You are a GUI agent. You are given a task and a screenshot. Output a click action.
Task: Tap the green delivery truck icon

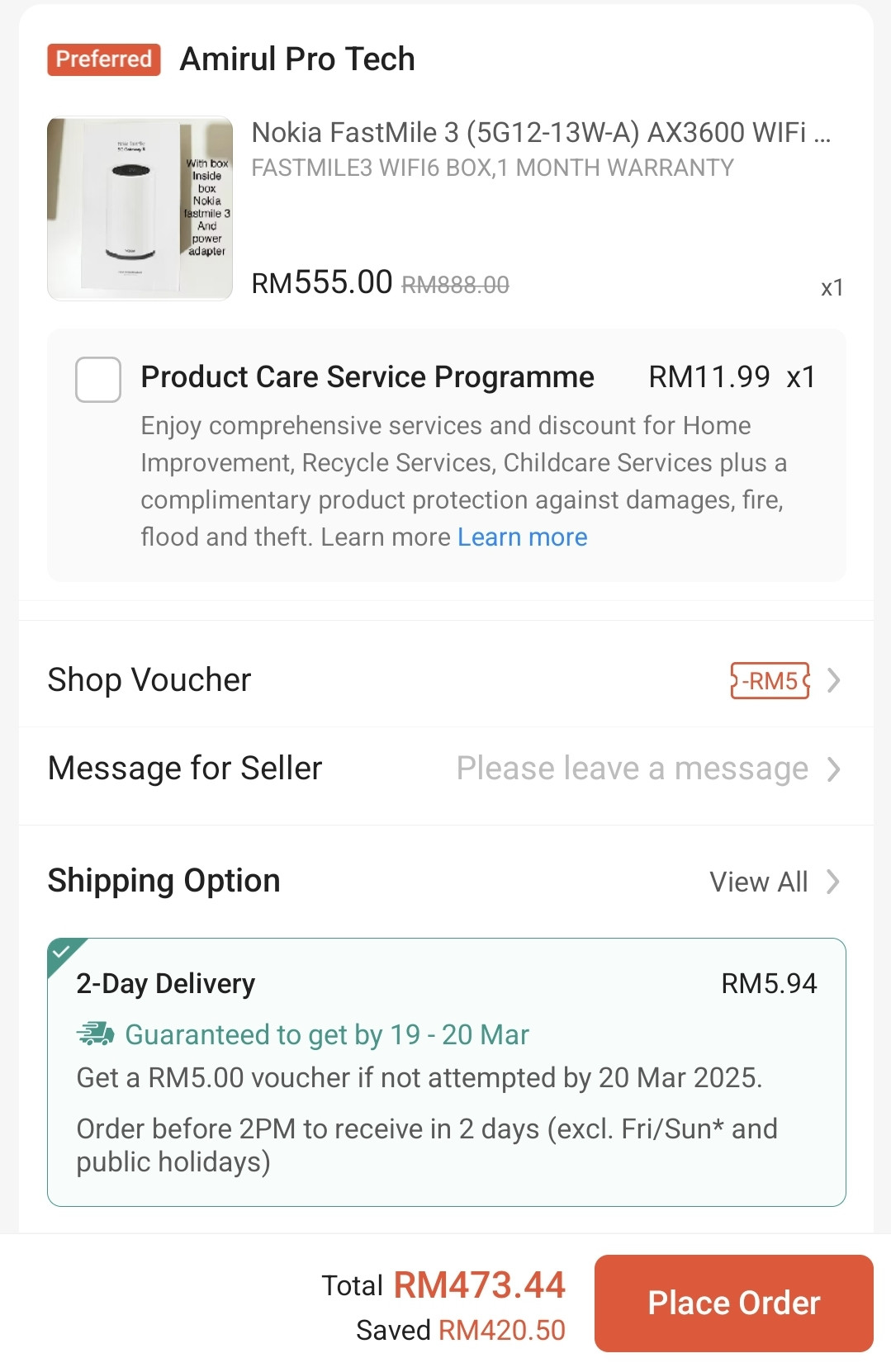click(x=95, y=1034)
